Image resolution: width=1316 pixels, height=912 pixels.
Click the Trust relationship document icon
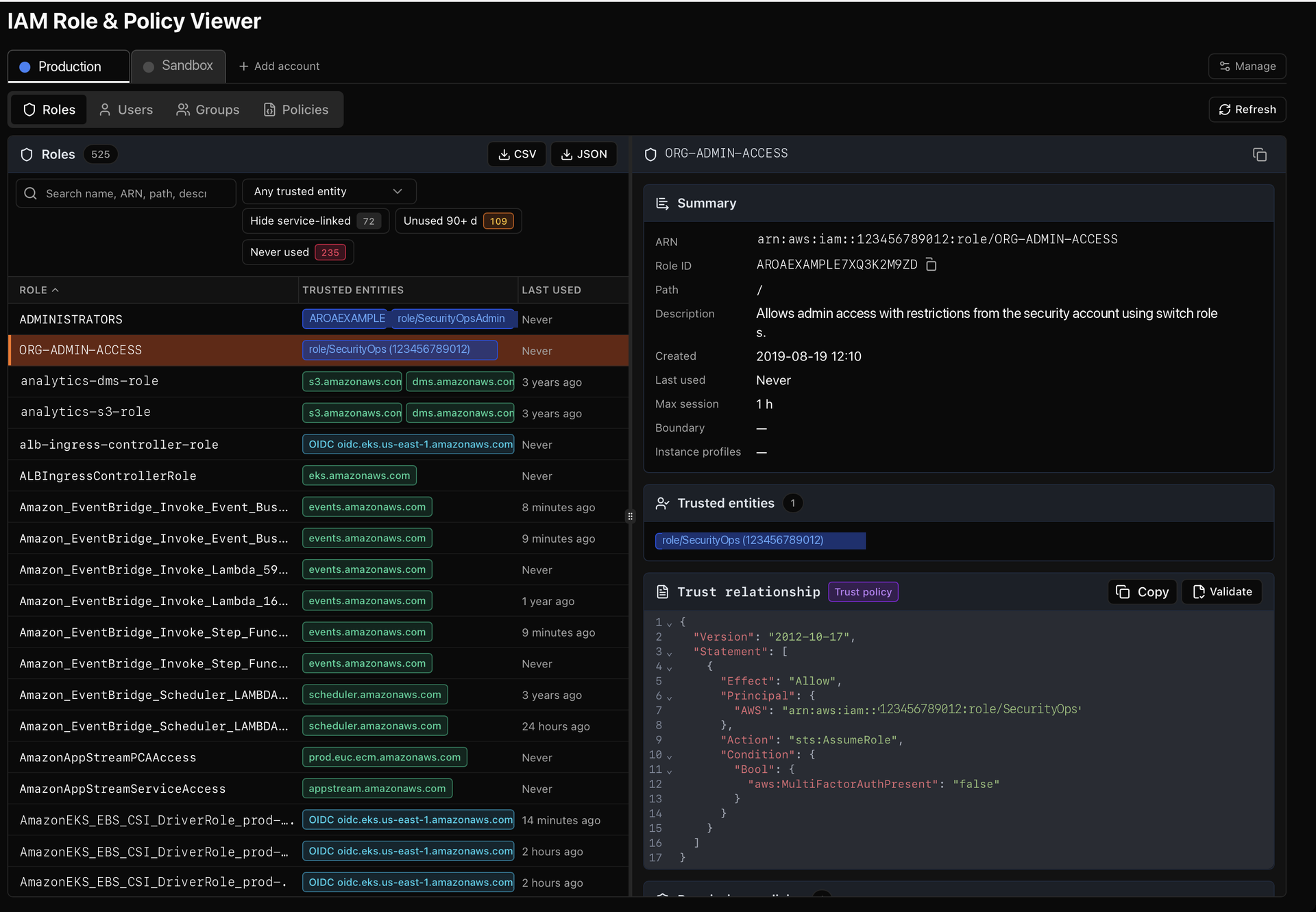click(x=662, y=592)
